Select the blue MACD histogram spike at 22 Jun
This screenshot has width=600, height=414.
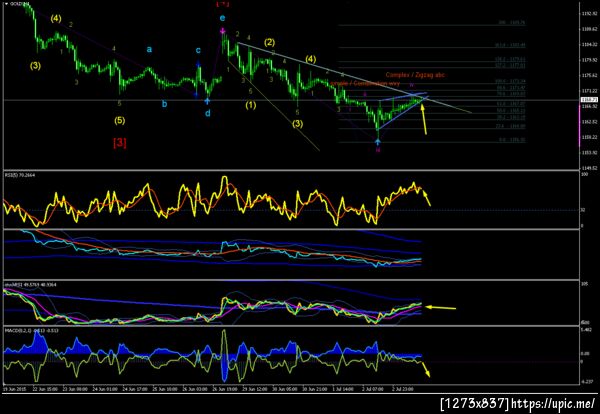click(40, 342)
